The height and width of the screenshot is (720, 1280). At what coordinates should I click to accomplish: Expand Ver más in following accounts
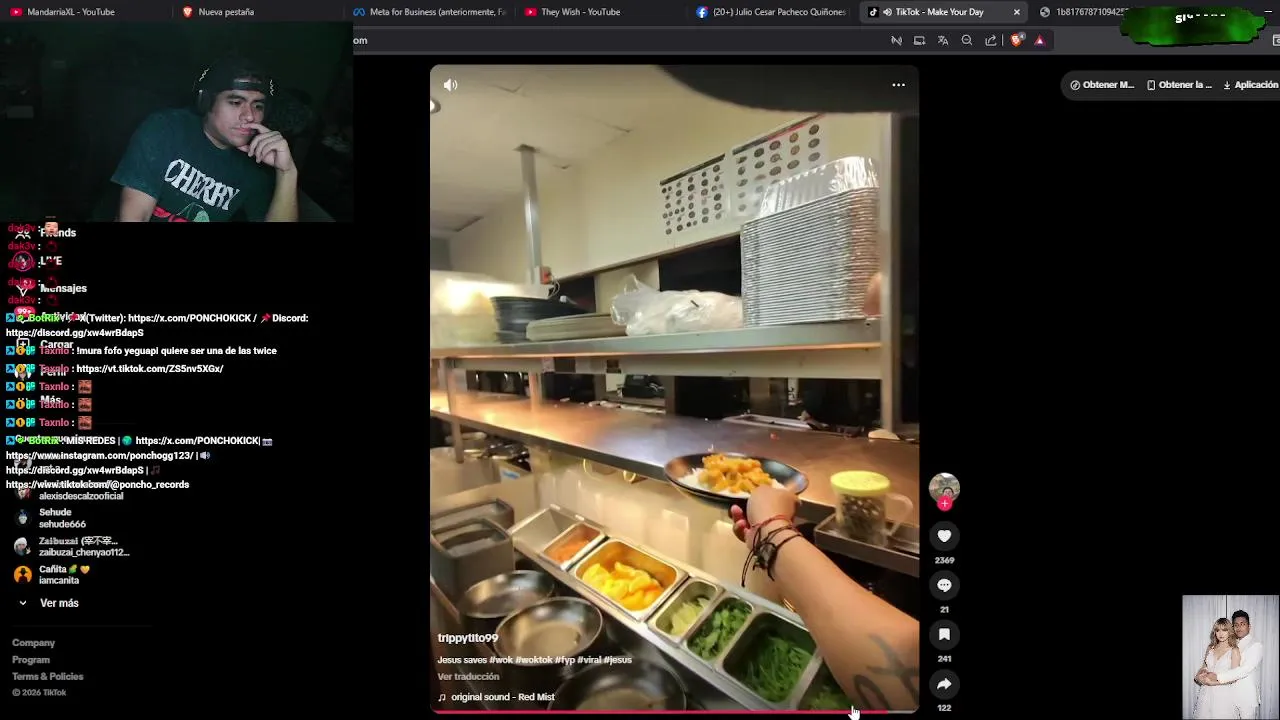pos(59,603)
